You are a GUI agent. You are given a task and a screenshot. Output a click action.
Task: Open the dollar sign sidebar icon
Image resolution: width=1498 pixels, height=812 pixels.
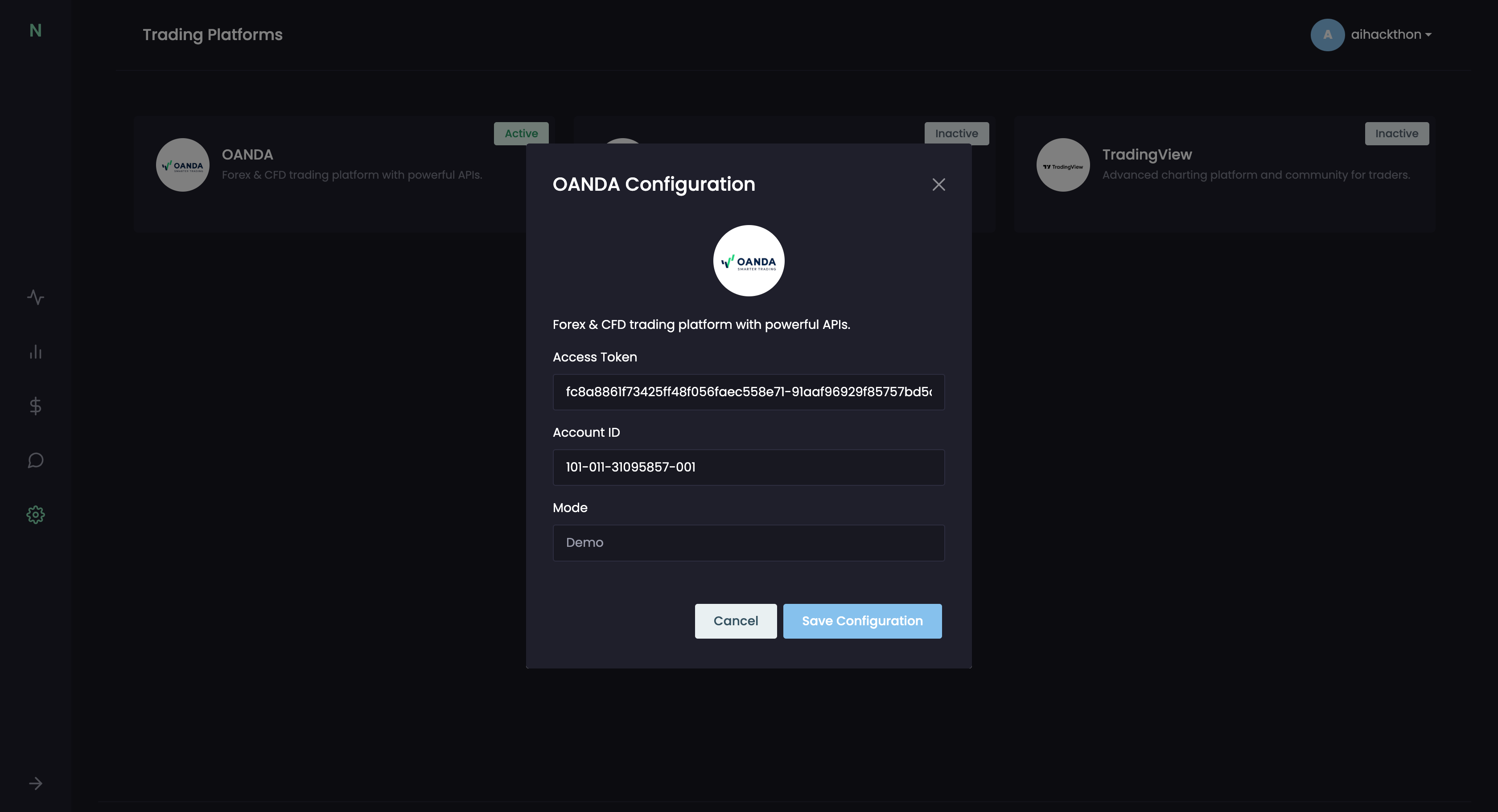tap(36, 406)
